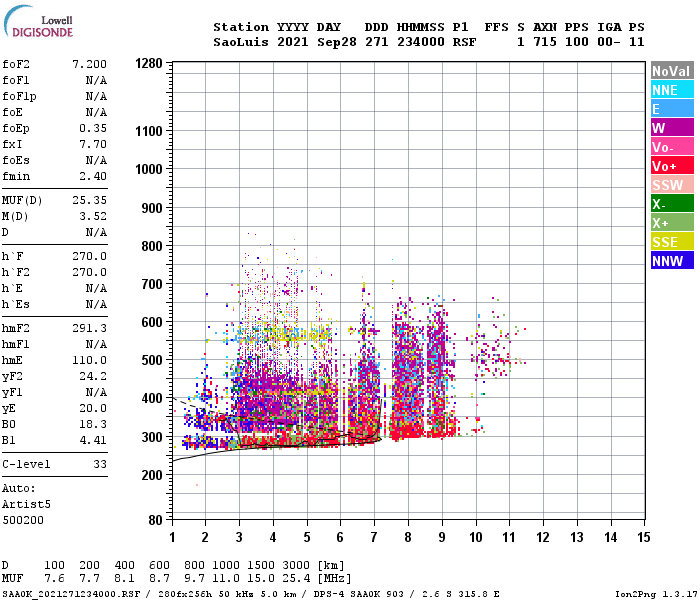
Task: Click the foEp value 0.35
Action: [93, 129]
